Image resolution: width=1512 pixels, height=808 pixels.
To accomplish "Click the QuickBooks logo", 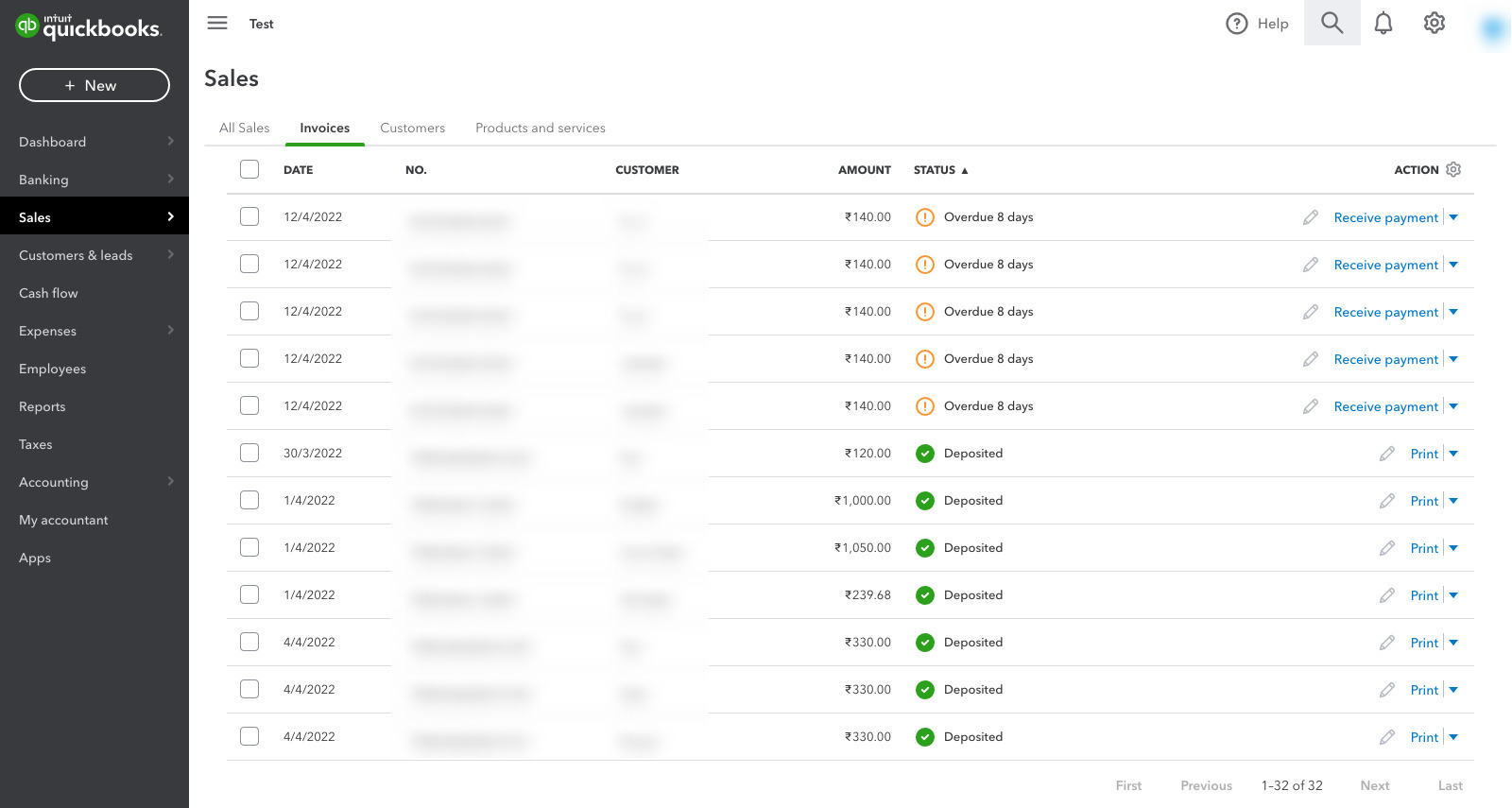I will pos(89,26).
